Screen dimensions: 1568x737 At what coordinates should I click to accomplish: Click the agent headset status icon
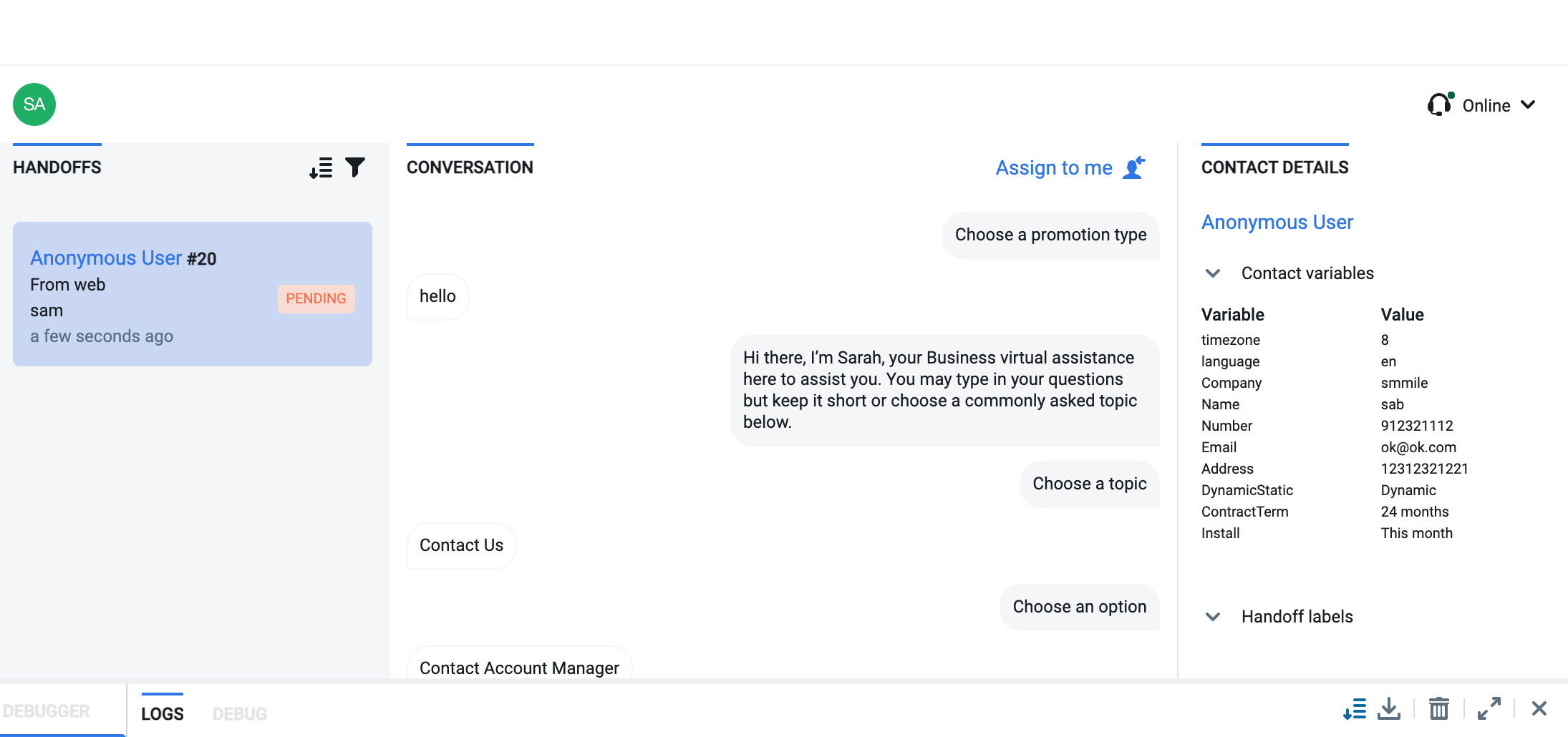coord(1439,105)
